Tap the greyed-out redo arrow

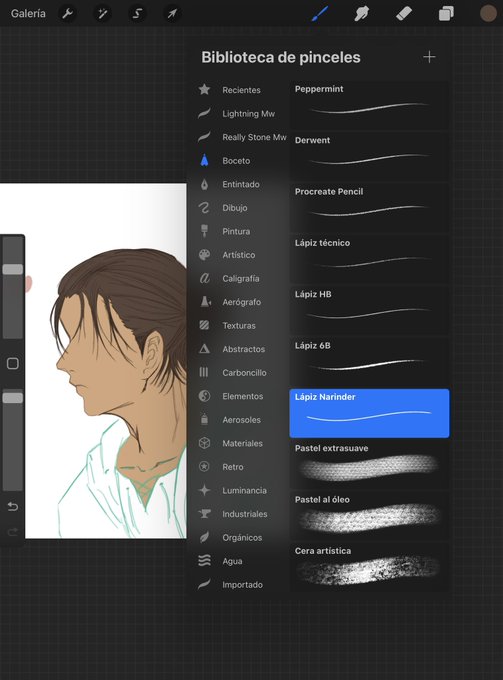tap(13, 531)
